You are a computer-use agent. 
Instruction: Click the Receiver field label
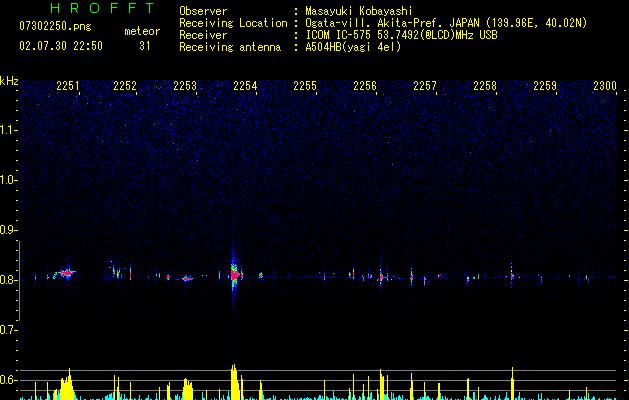pyautogui.click(x=203, y=35)
